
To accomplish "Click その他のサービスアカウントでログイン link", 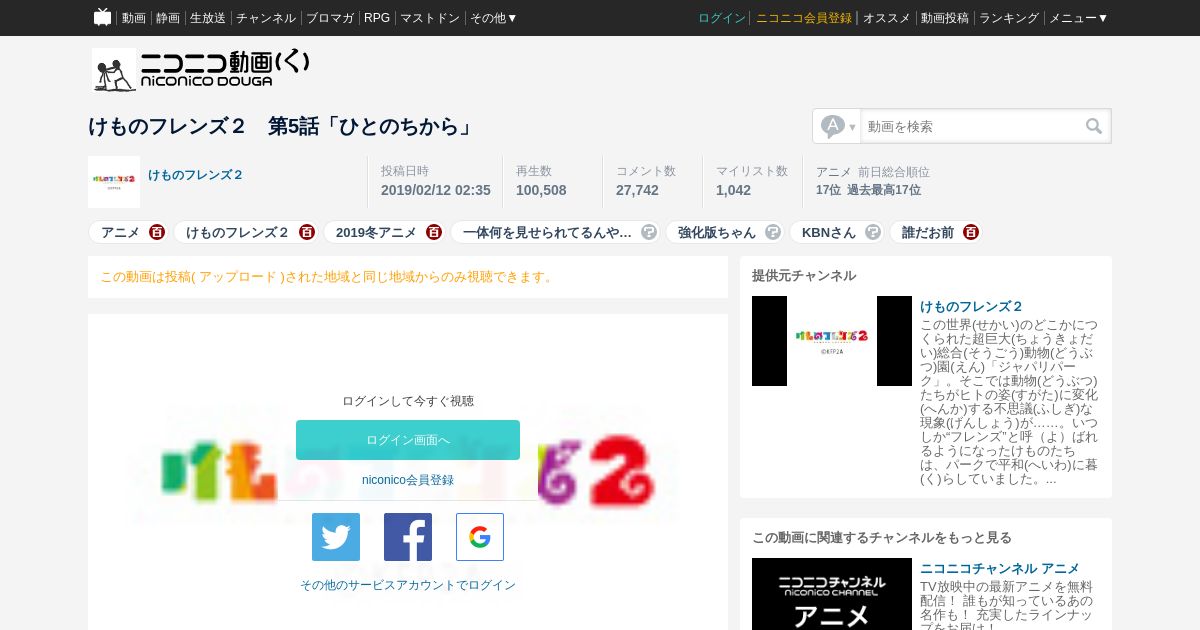I will 408,585.
